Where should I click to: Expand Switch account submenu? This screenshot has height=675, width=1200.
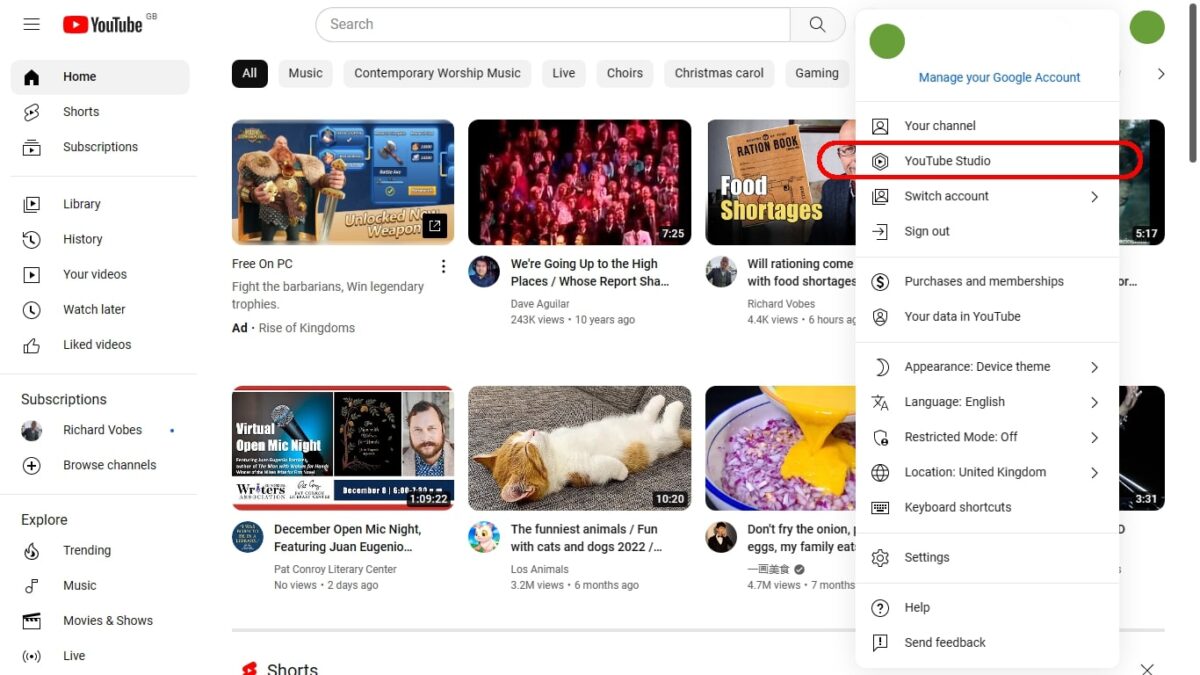click(x=987, y=196)
